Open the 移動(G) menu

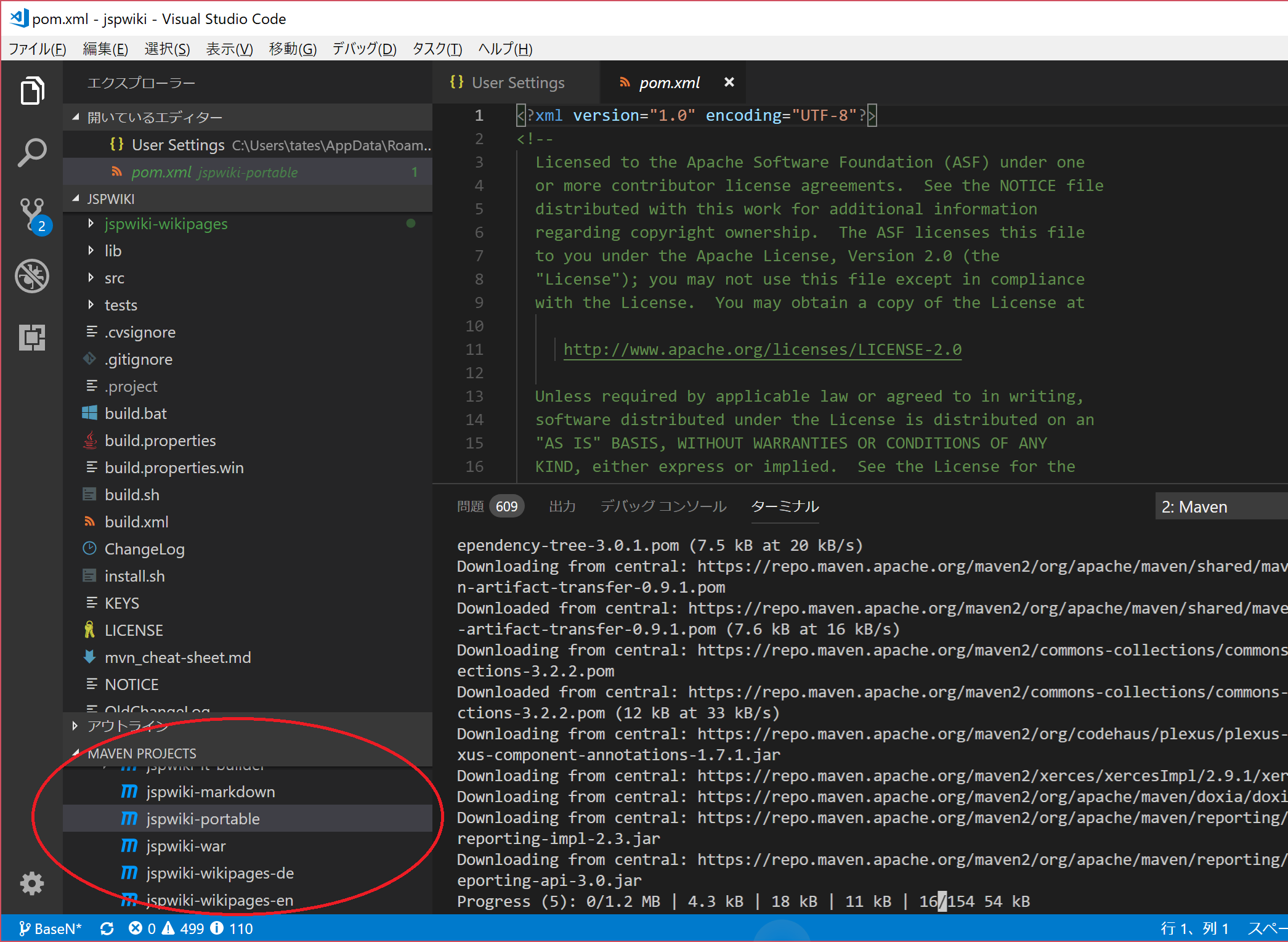pyautogui.click(x=293, y=49)
